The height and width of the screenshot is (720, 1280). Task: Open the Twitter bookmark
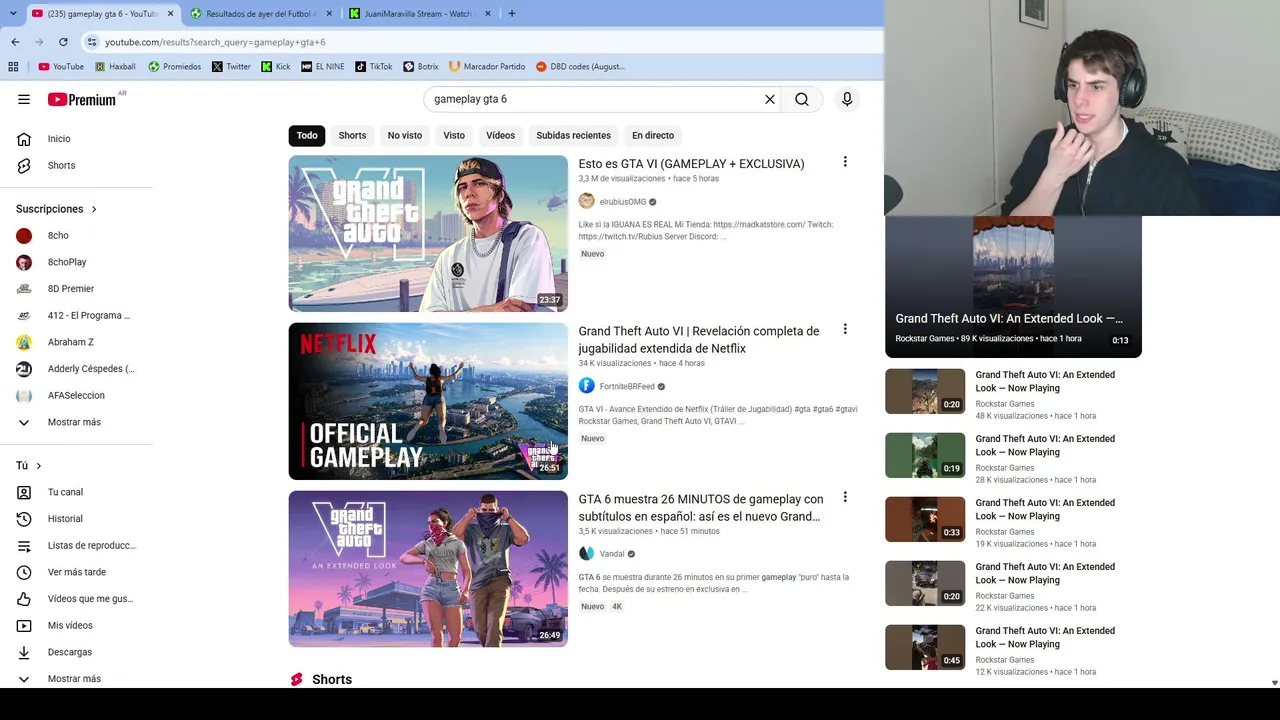(x=231, y=67)
